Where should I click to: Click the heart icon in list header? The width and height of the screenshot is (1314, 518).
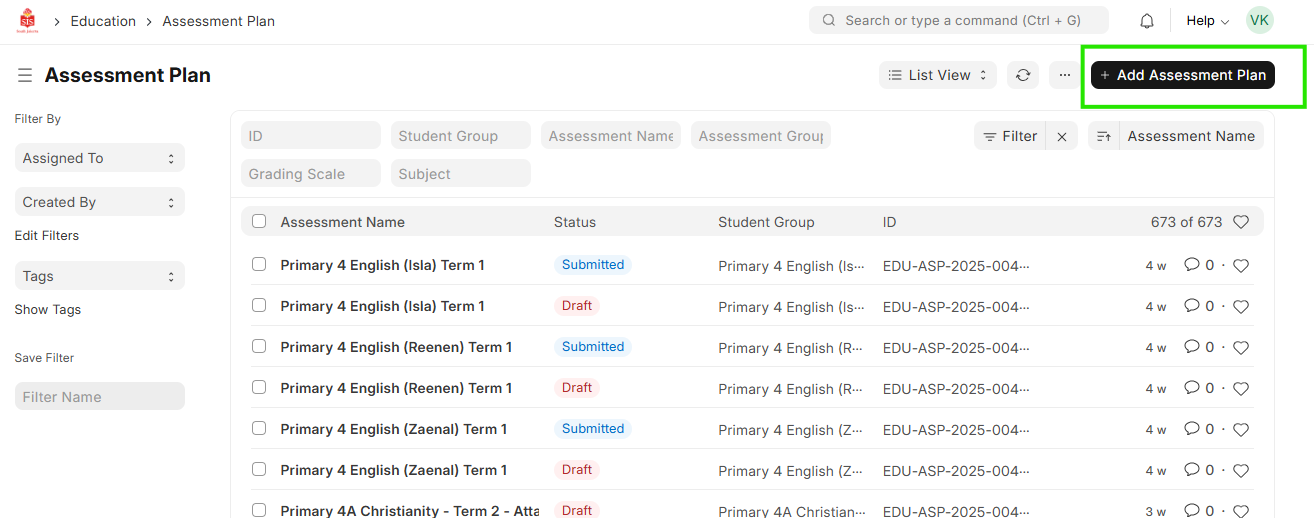(1241, 222)
